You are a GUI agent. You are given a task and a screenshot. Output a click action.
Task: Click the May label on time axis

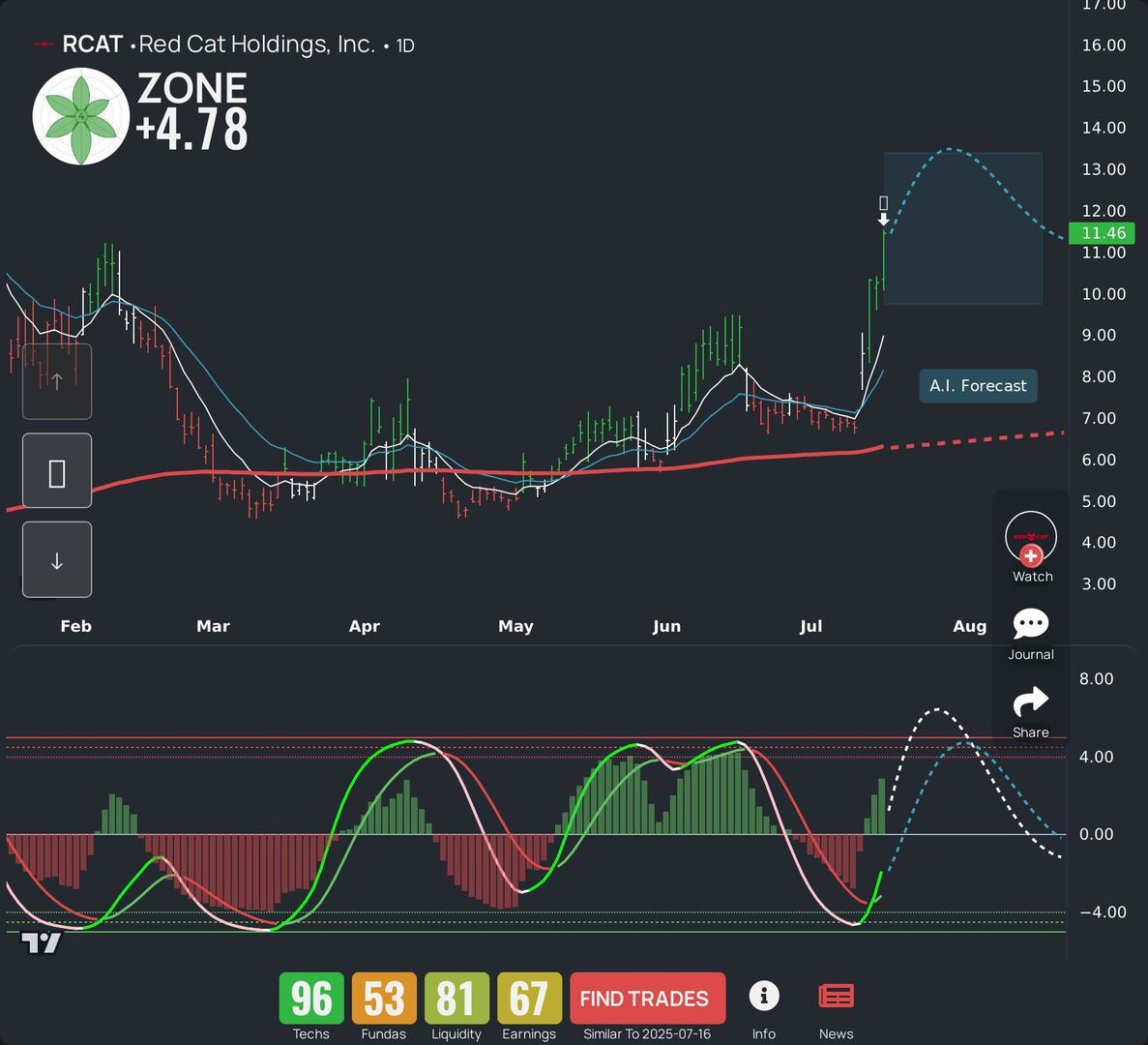pos(516,627)
